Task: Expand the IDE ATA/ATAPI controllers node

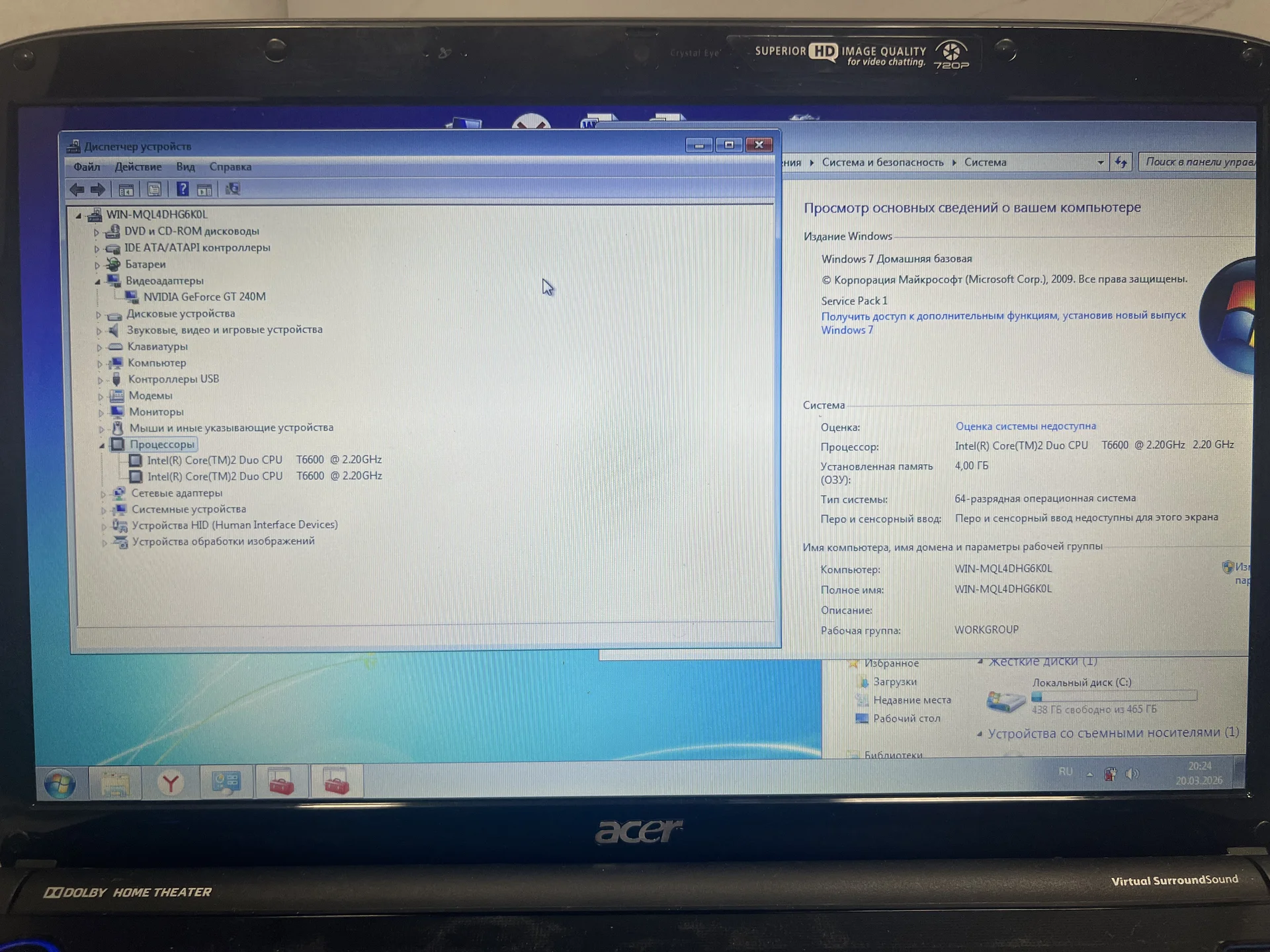Action: (x=97, y=249)
